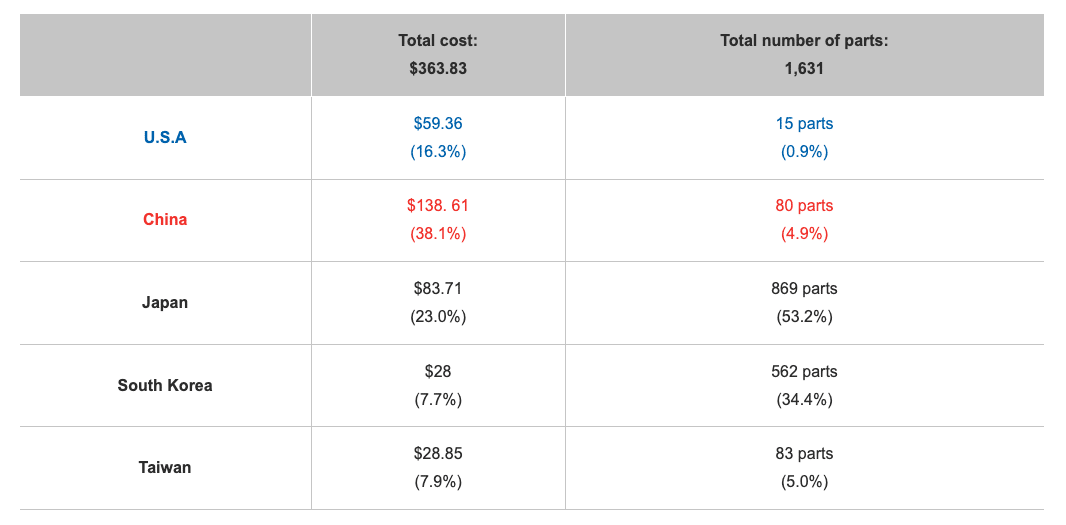Select the red (38.1%) cost percentage
The height and width of the screenshot is (525, 1066).
(x=438, y=234)
